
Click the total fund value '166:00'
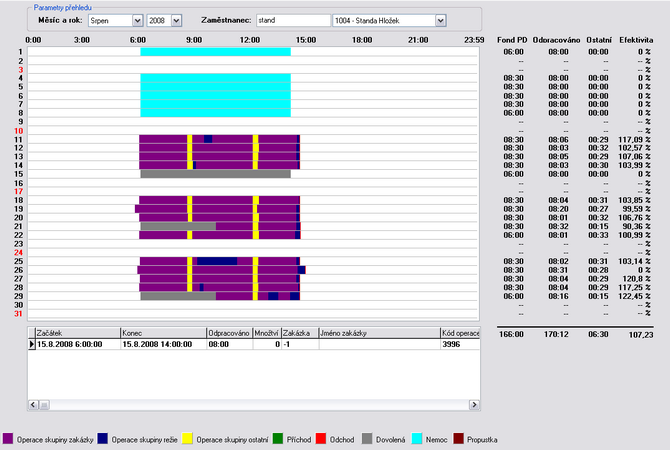point(511,334)
